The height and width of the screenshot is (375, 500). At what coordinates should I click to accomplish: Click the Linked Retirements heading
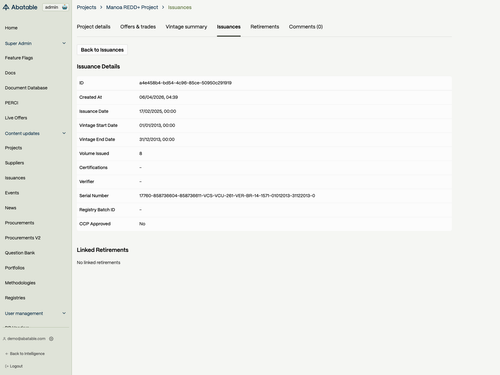coord(103,250)
